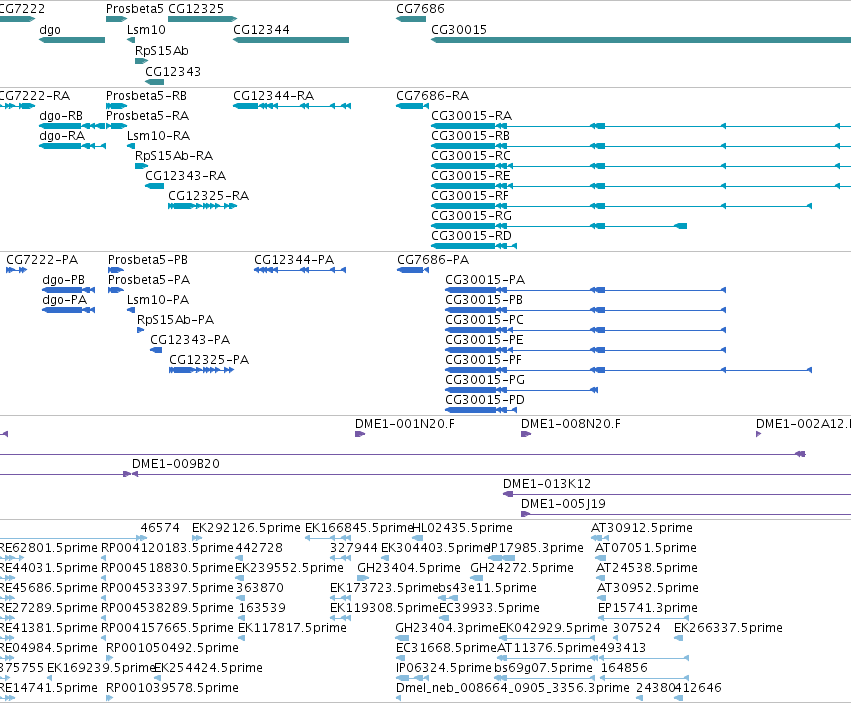Open the CG30015 gene label
The width and height of the screenshot is (851, 703).
(459, 30)
